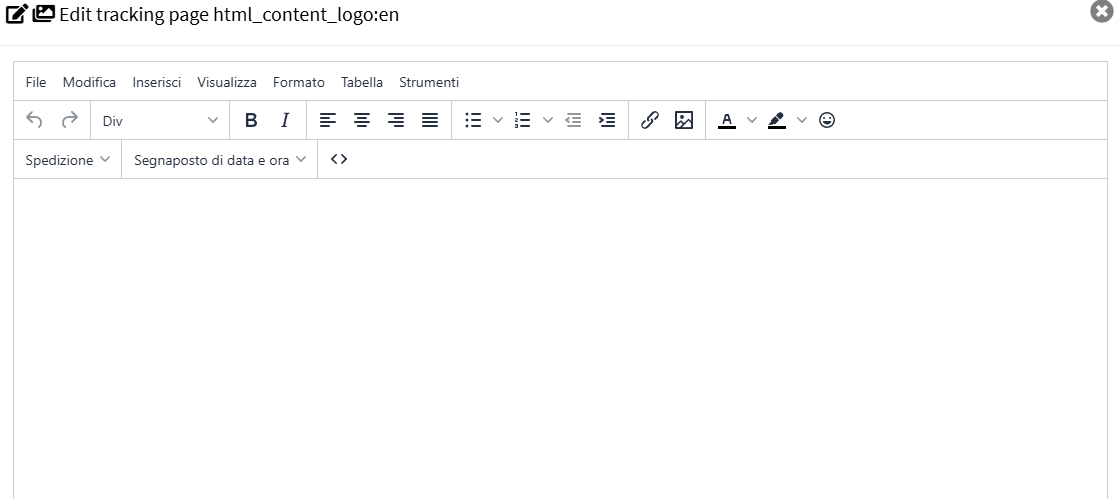1120x499 pixels.
Task: Insert a link using the chain icon
Action: click(x=650, y=120)
